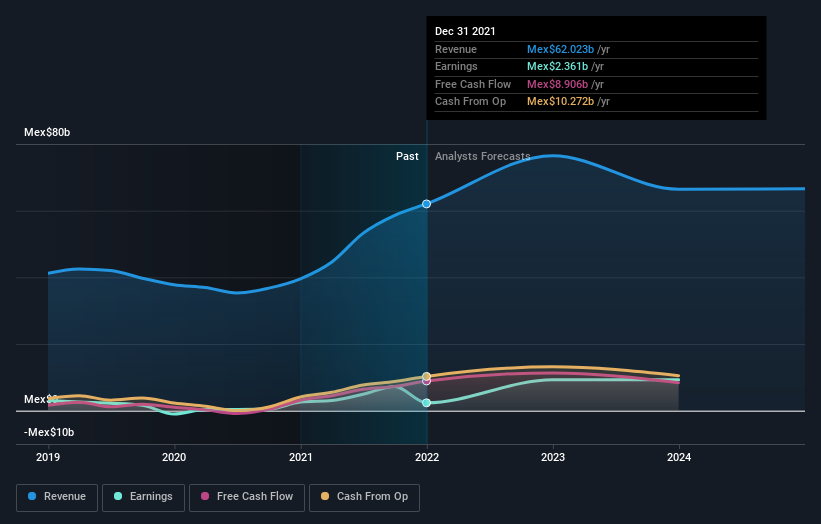Select the 2022 x-axis label
821x524 pixels.
pyautogui.click(x=427, y=457)
